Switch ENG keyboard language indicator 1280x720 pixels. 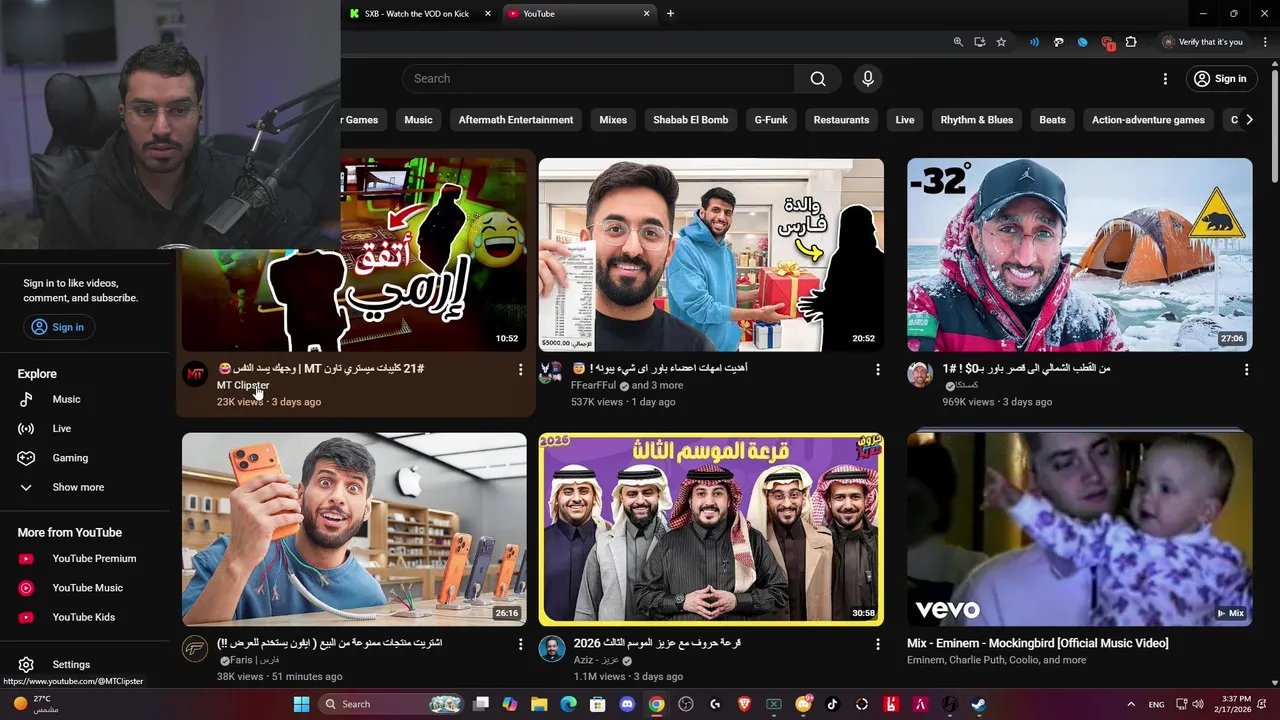click(1156, 704)
